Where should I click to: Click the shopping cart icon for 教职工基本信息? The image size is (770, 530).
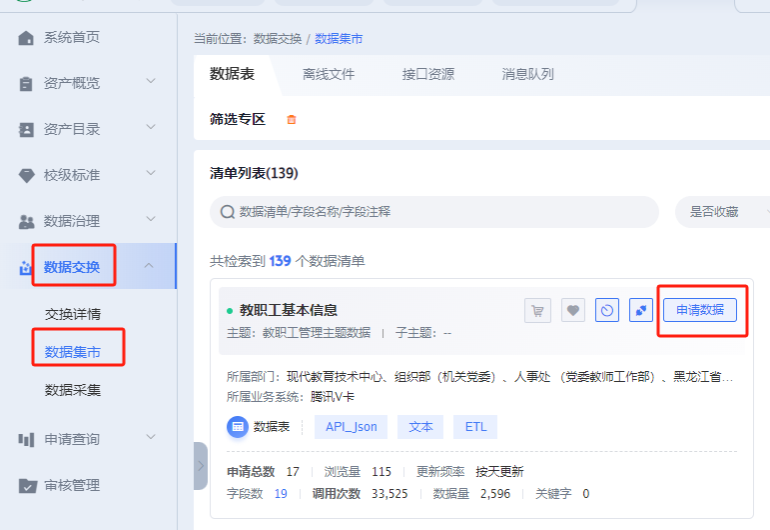point(537,310)
